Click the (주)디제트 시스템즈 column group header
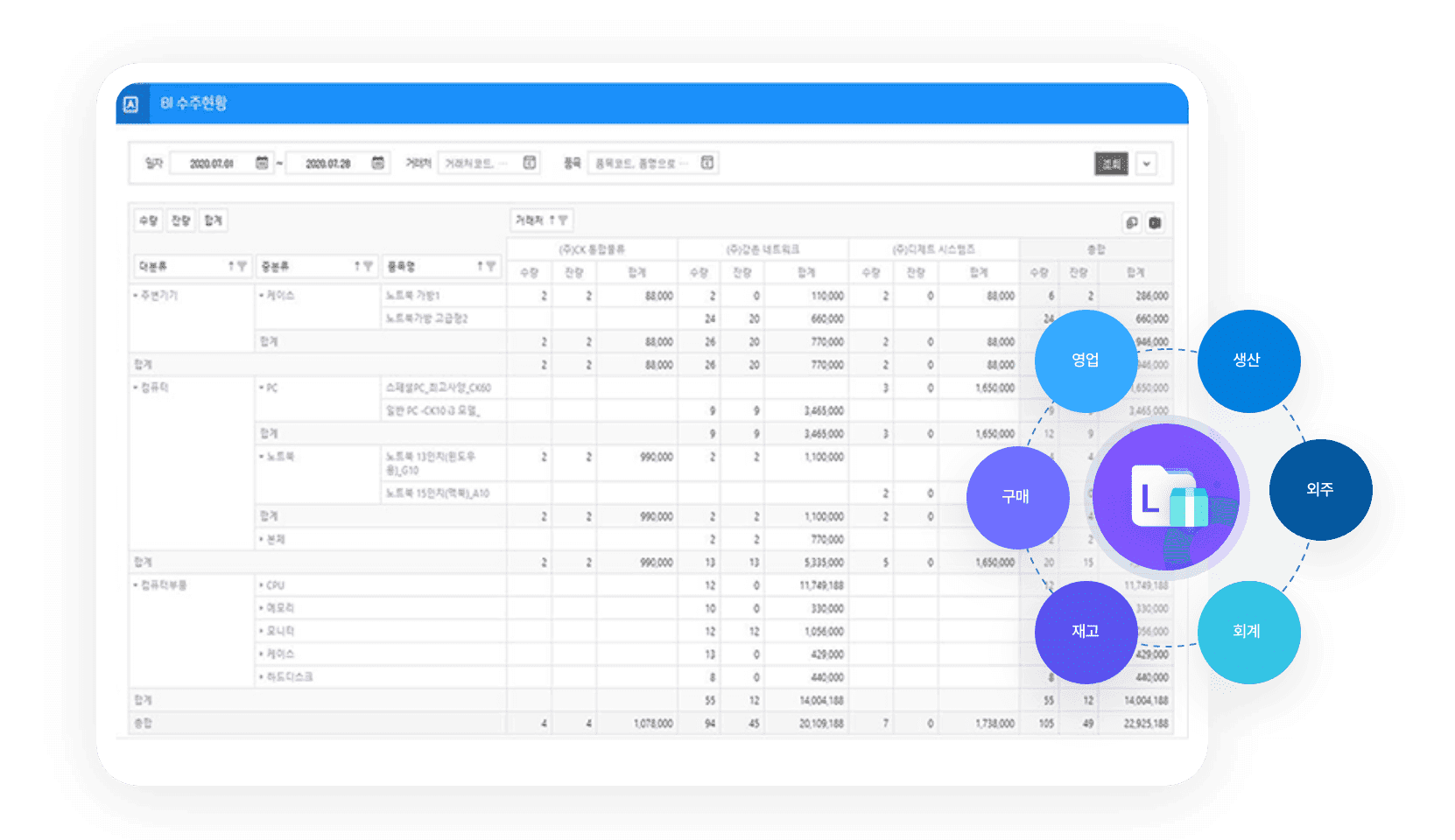The width and height of the screenshot is (1455, 840). (933, 249)
